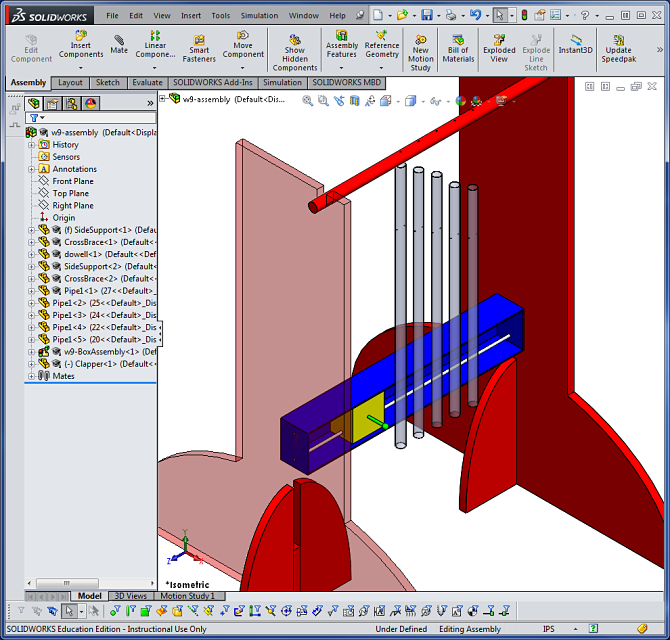Click Zoom to Area icon
The height and width of the screenshot is (640, 670).
coord(323,101)
